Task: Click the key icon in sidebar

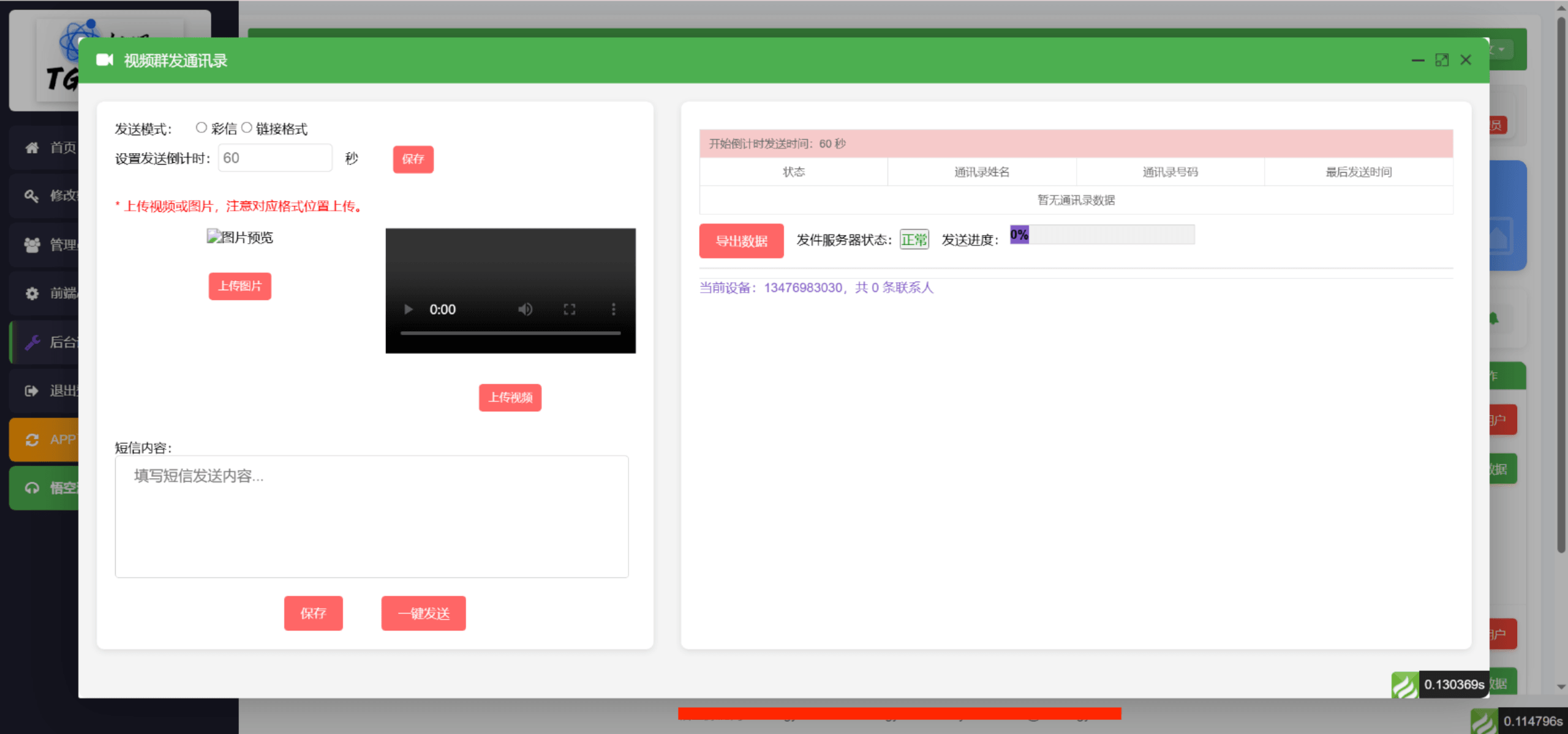Action: pos(32,196)
